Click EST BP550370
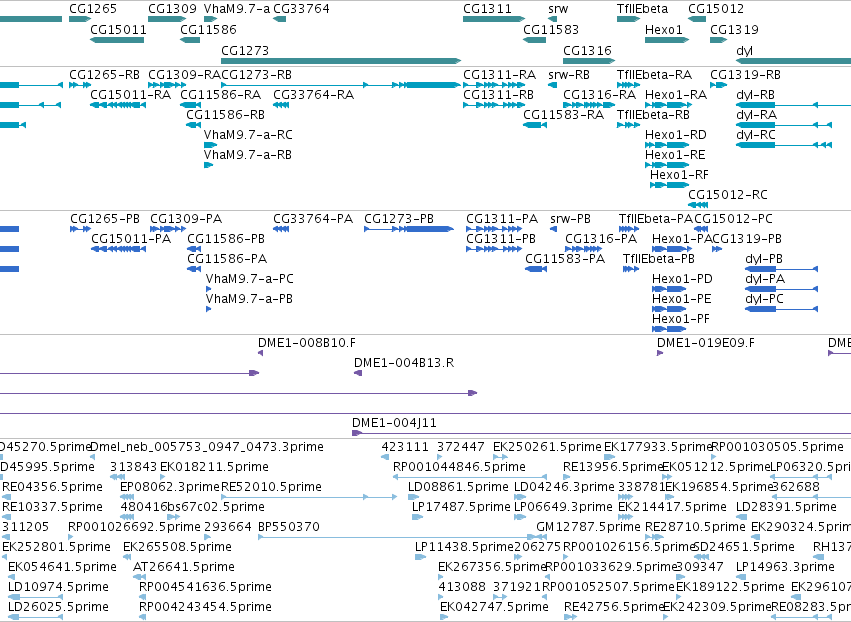 [289, 527]
